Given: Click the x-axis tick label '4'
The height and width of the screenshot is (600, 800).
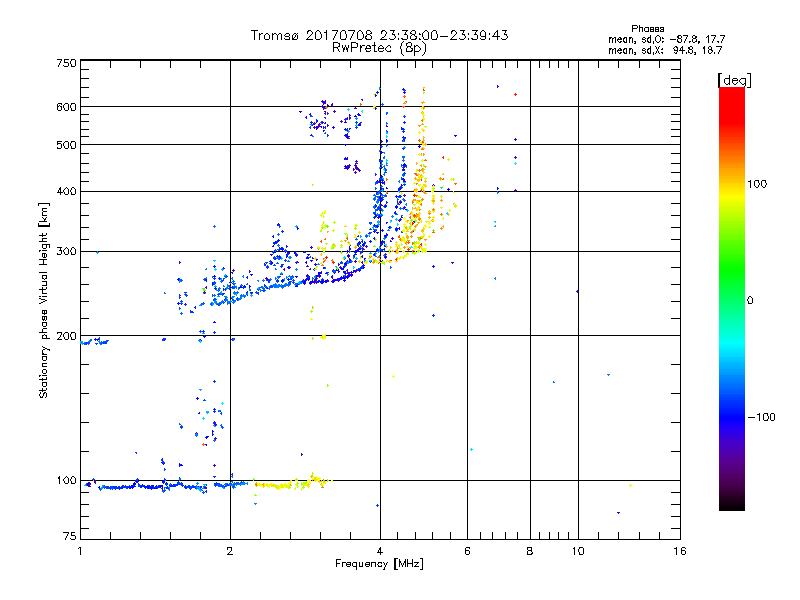Looking at the screenshot, I should 380,551.
